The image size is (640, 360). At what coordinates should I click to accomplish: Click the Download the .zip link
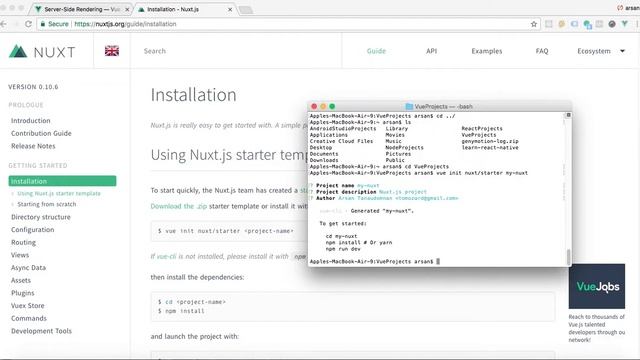coord(179,206)
